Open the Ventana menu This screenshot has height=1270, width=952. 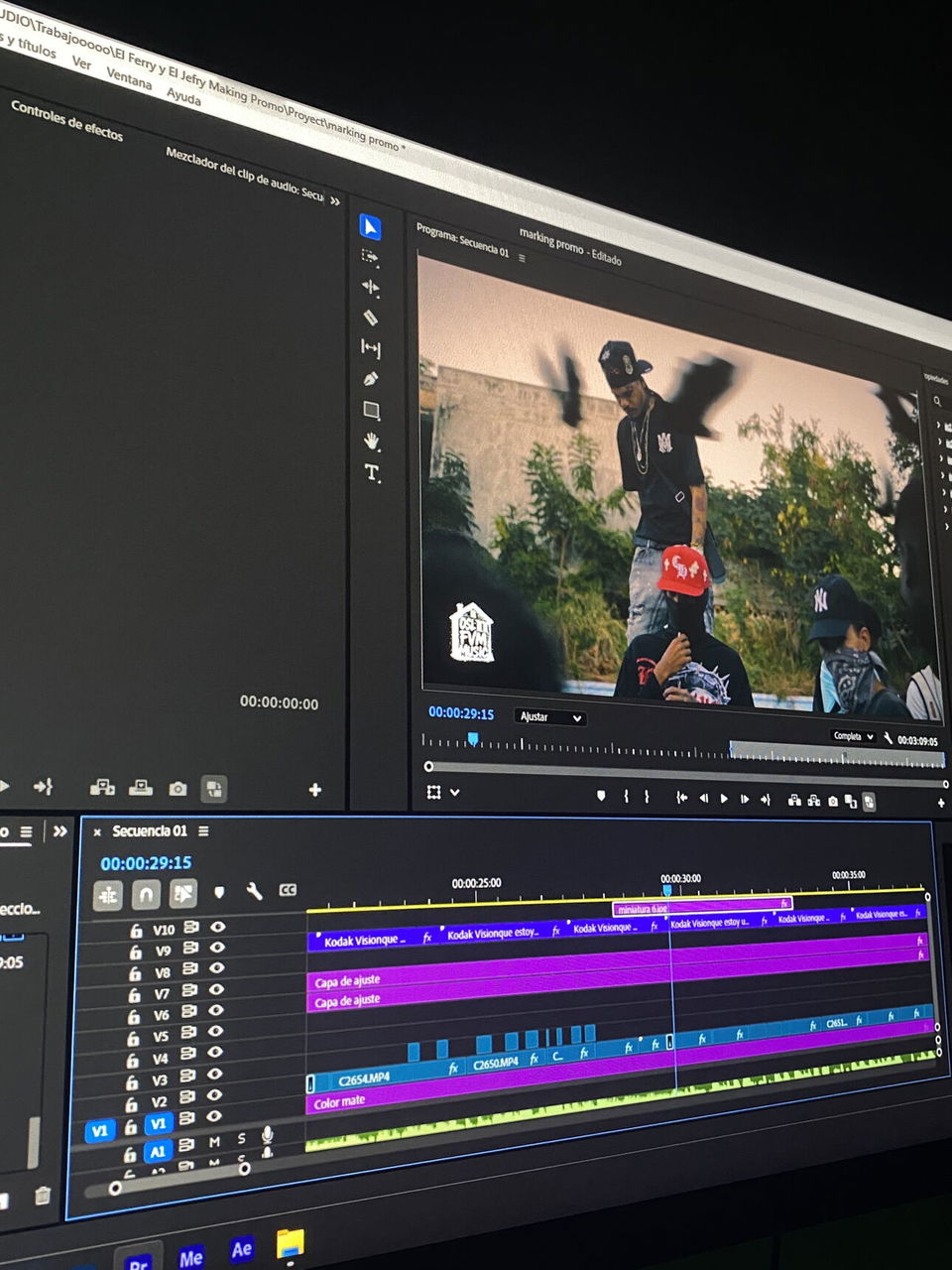pos(129,78)
